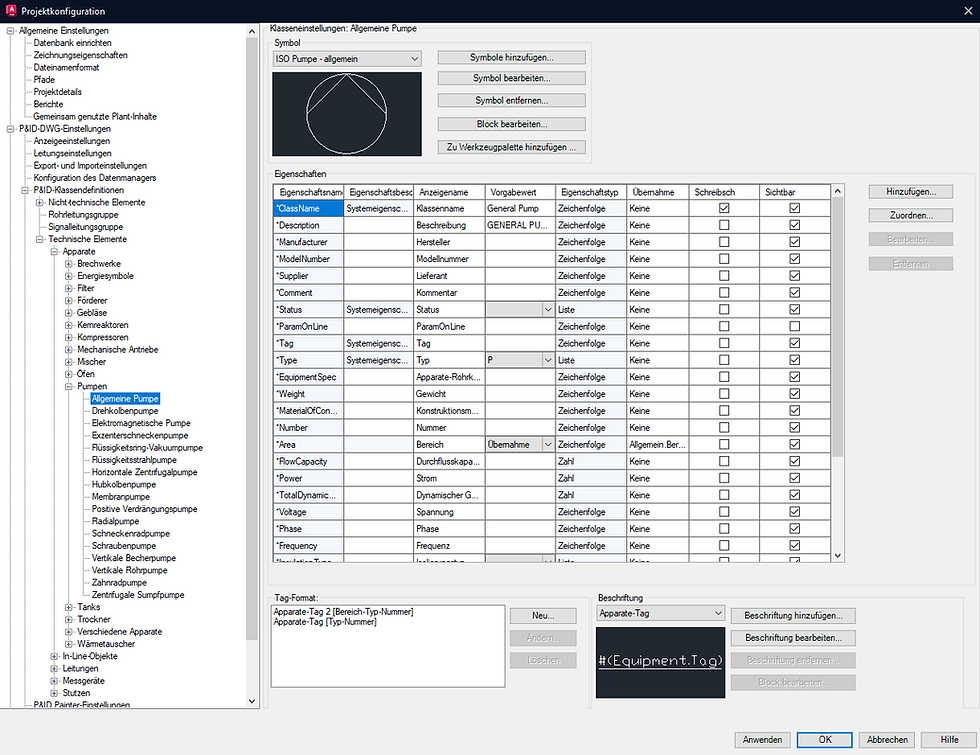This screenshot has height=755, width=980.
Task: Open Zahnradpumpe class settings
Action: pos(119,582)
